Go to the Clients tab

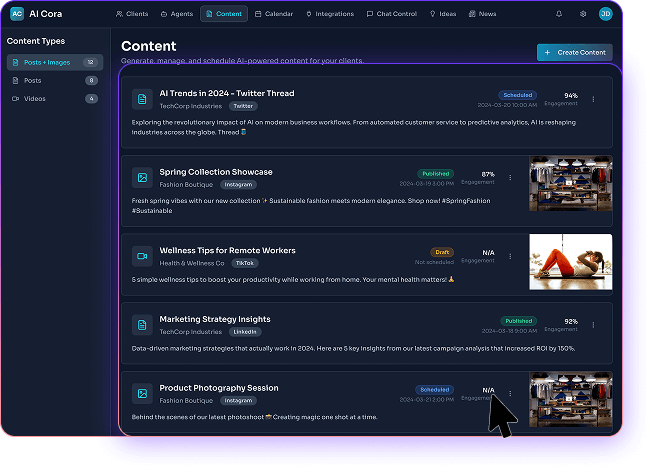(132, 14)
